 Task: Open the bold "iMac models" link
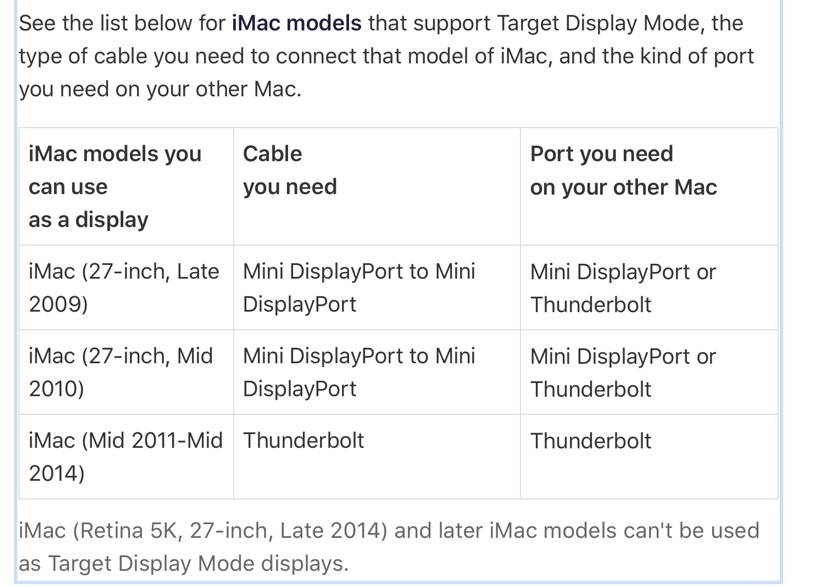(296, 23)
